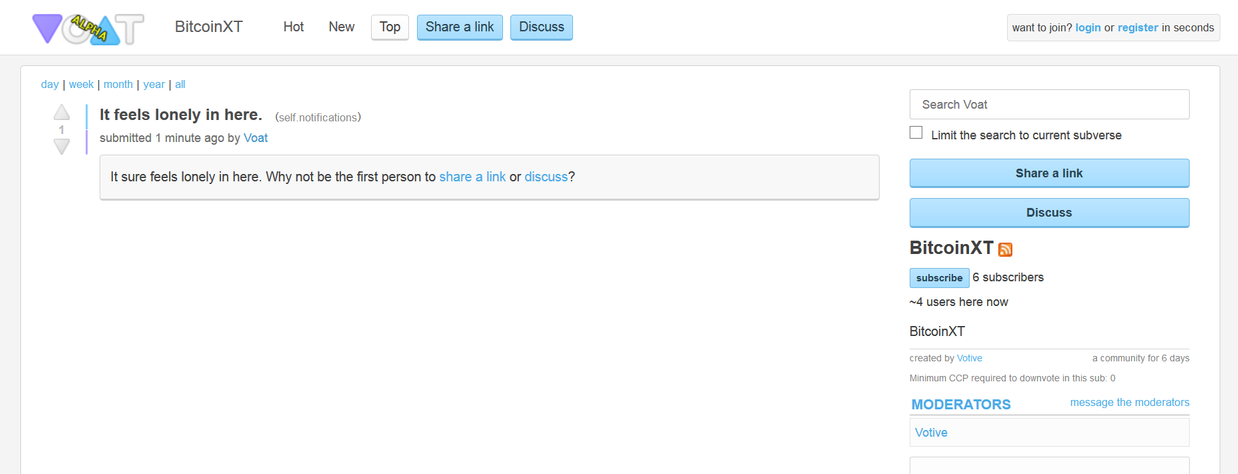Click the '6 subscribers' text
The width and height of the screenshot is (1238, 474).
[1008, 277]
